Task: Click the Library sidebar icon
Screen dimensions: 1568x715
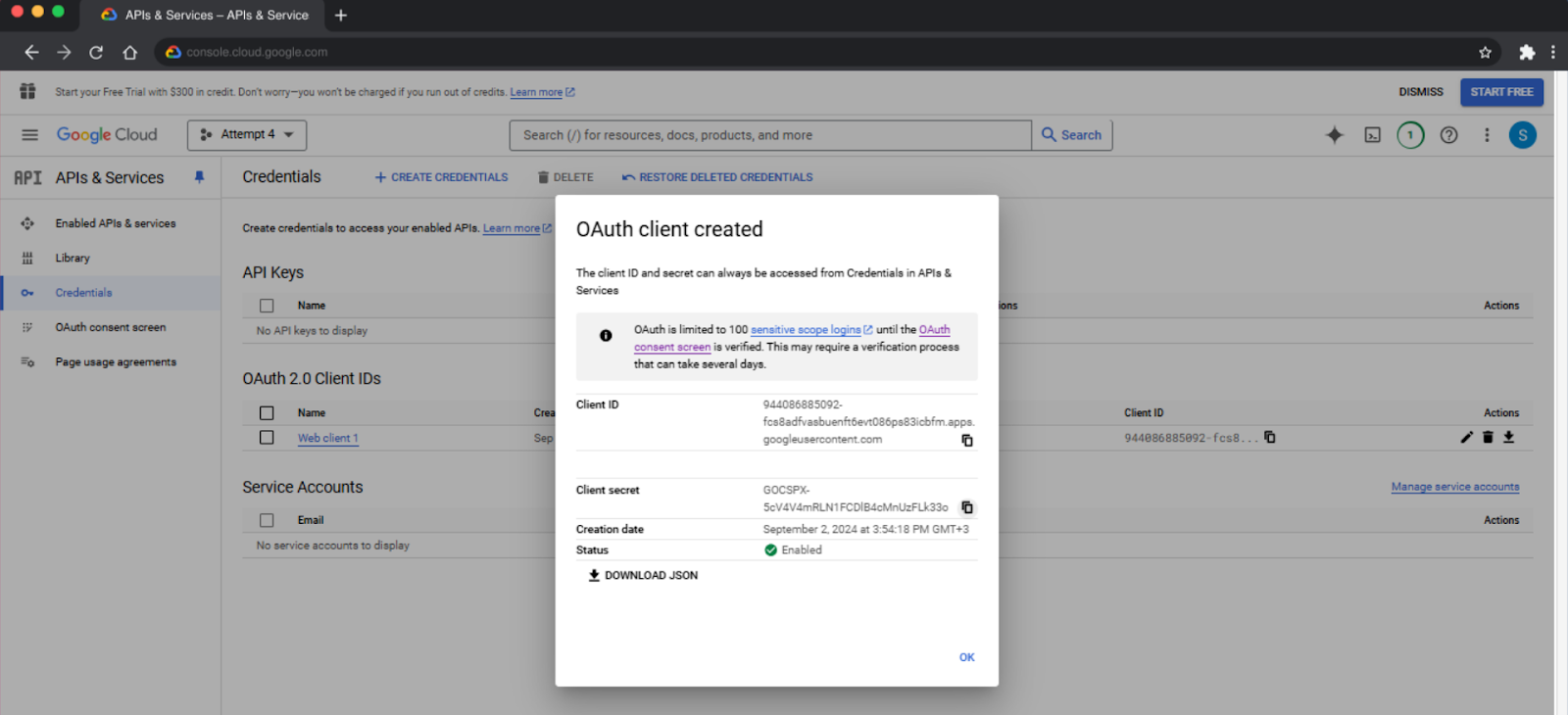Action: click(x=27, y=258)
